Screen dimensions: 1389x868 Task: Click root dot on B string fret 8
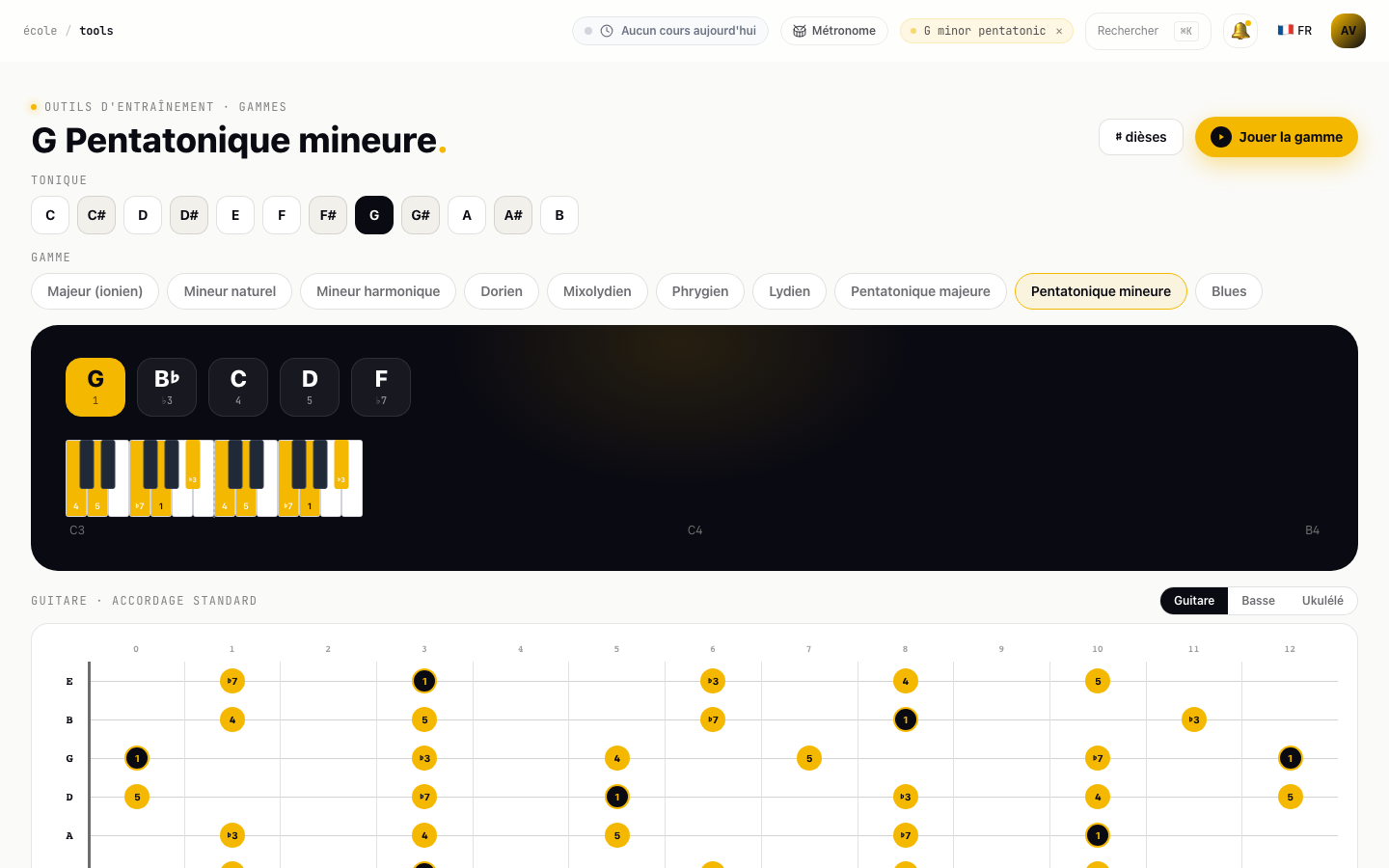click(x=905, y=719)
